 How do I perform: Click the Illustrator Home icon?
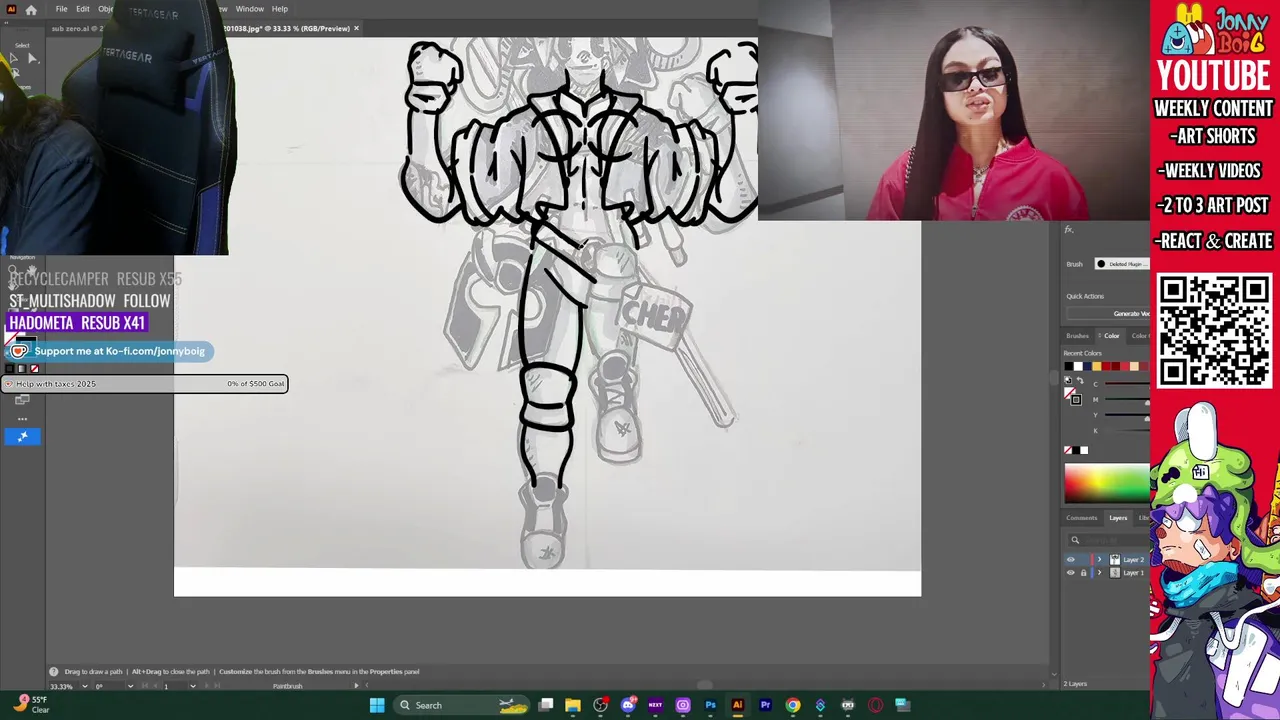click(31, 9)
